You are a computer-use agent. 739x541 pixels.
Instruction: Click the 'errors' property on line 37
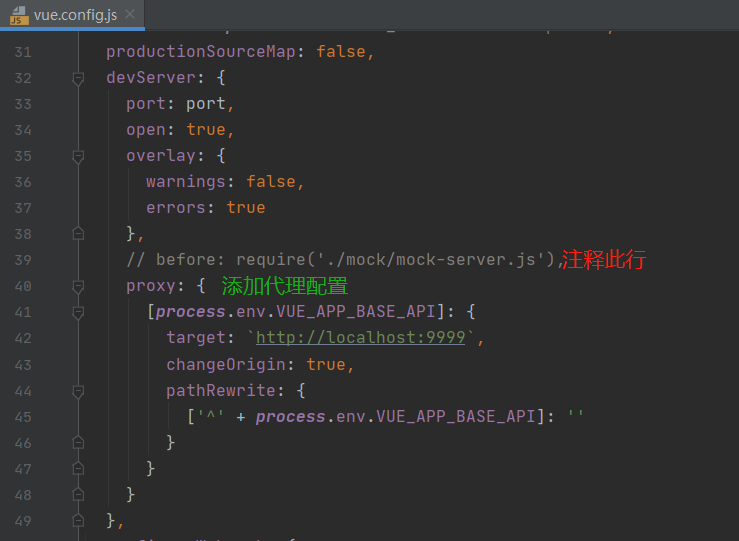click(176, 207)
